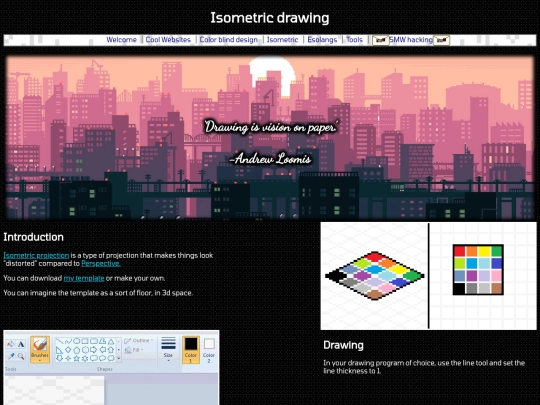Select the Rounded rectangle shape
The image size is (540, 405).
point(94,341)
